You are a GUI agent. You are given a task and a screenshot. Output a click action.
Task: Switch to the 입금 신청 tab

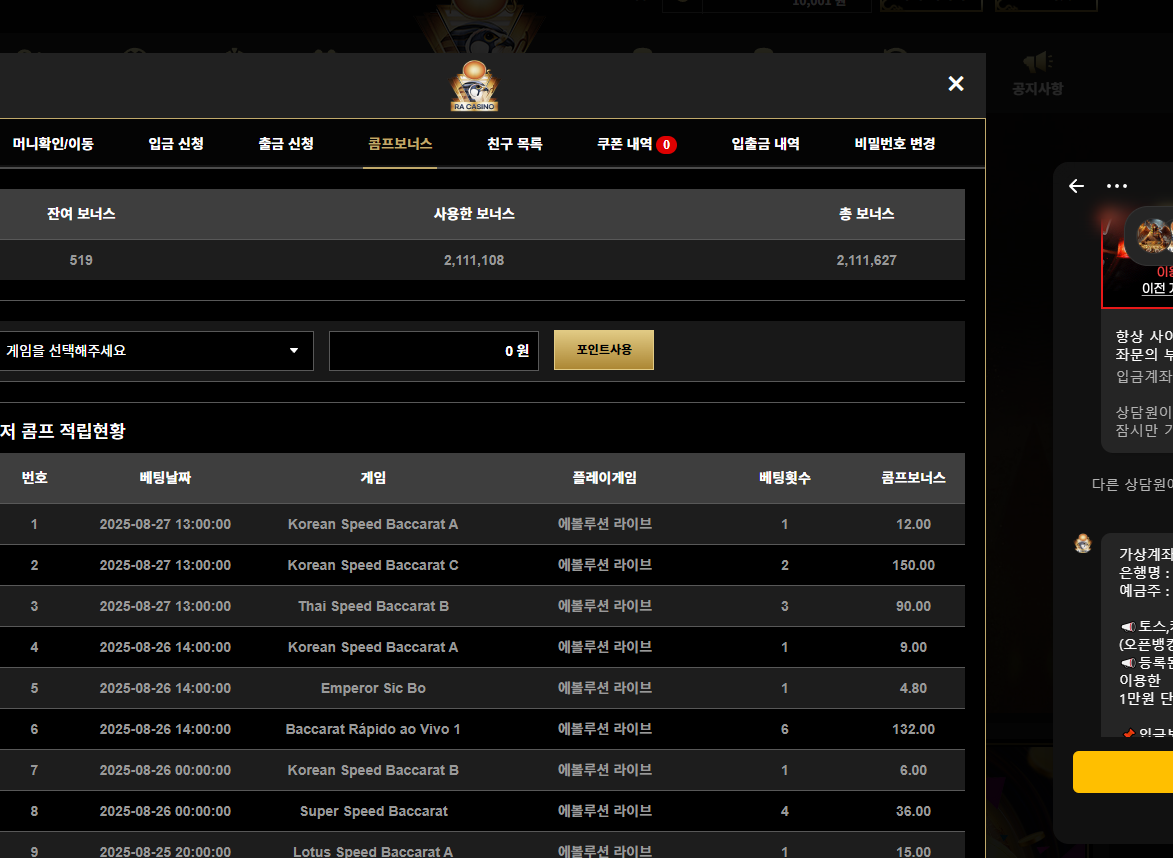click(176, 144)
